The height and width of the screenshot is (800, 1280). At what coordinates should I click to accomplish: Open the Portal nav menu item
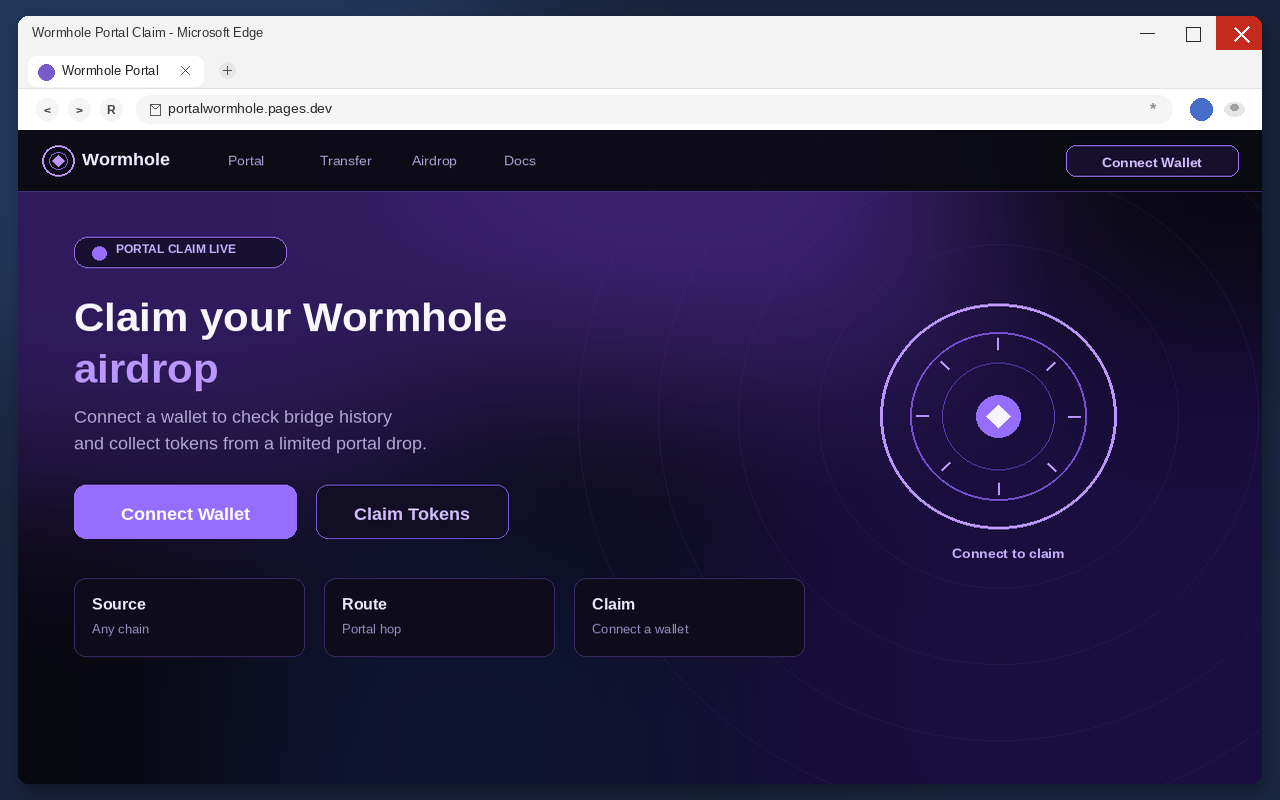[246, 161]
